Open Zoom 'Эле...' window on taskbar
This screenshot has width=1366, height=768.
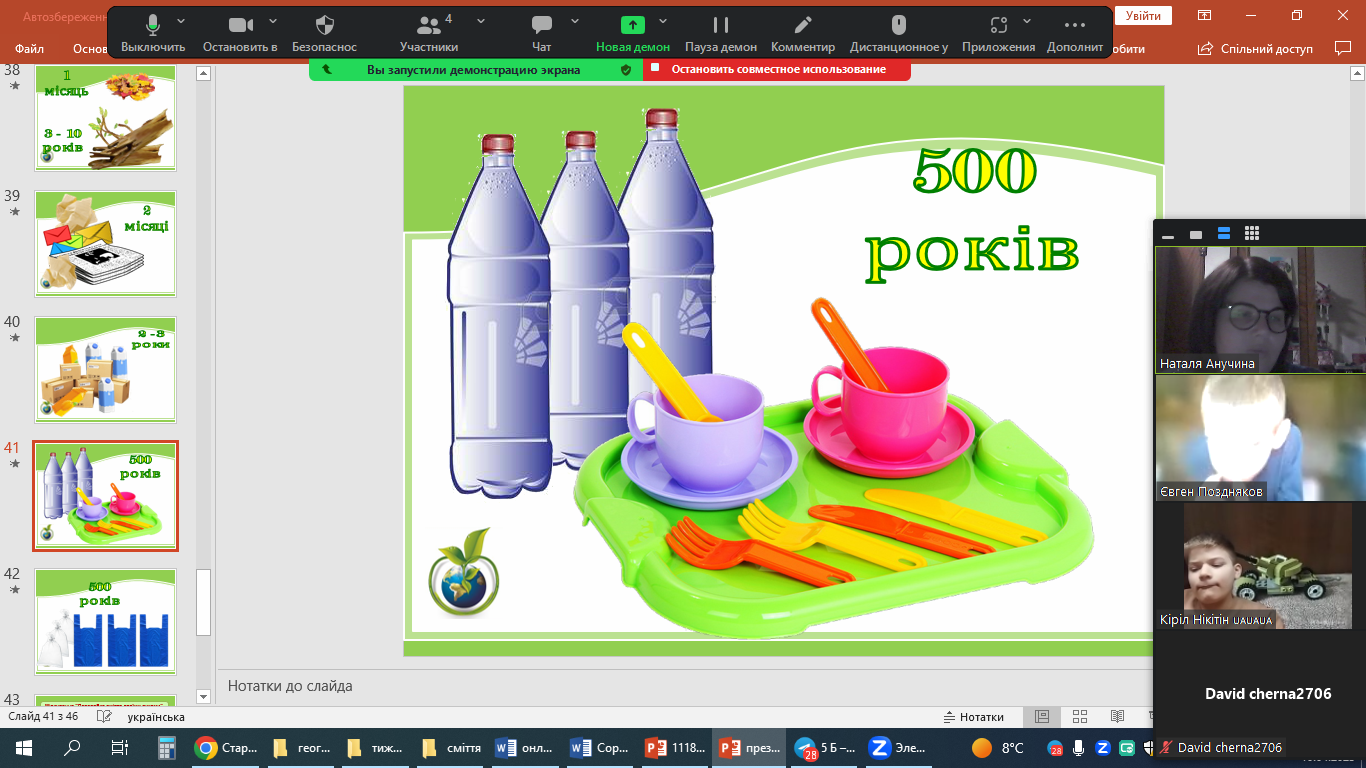tap(900, 747)
